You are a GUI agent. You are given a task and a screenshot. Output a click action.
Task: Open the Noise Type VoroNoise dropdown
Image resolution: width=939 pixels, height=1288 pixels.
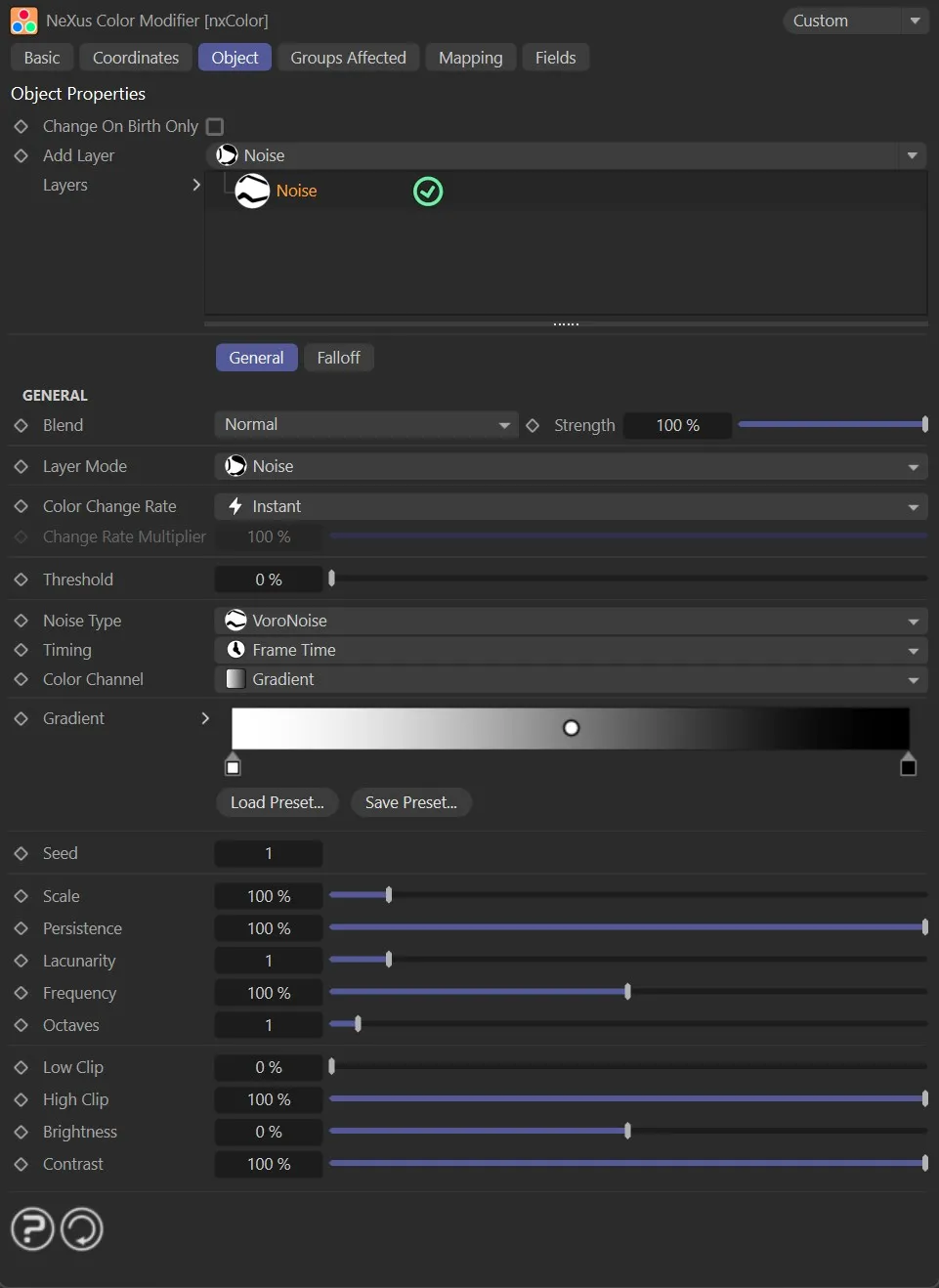[571, 622]
